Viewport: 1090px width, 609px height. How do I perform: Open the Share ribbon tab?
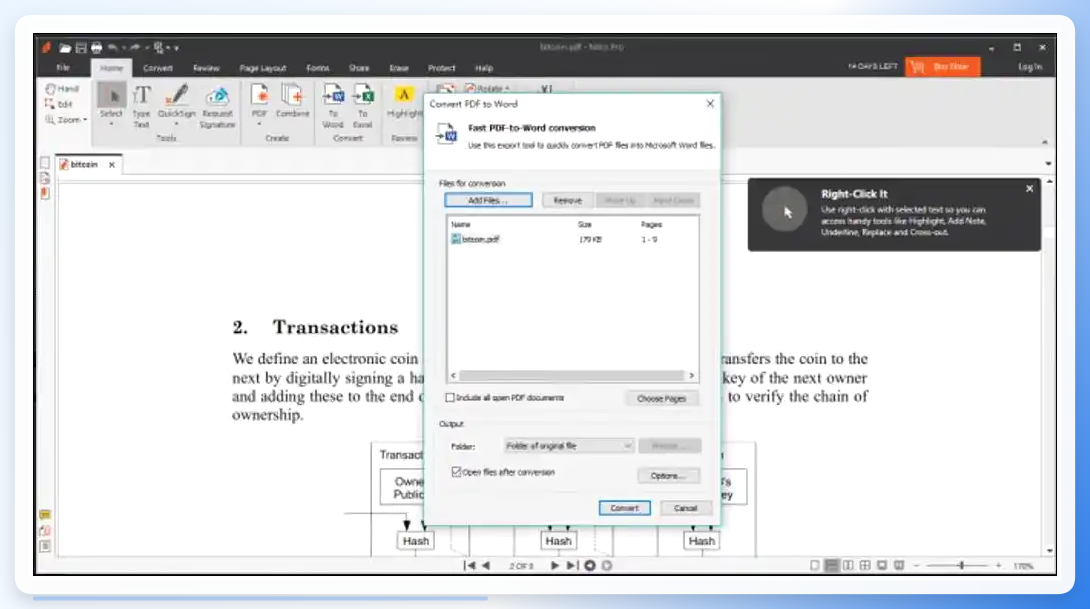pyautogui.click(x=359, y=68)
